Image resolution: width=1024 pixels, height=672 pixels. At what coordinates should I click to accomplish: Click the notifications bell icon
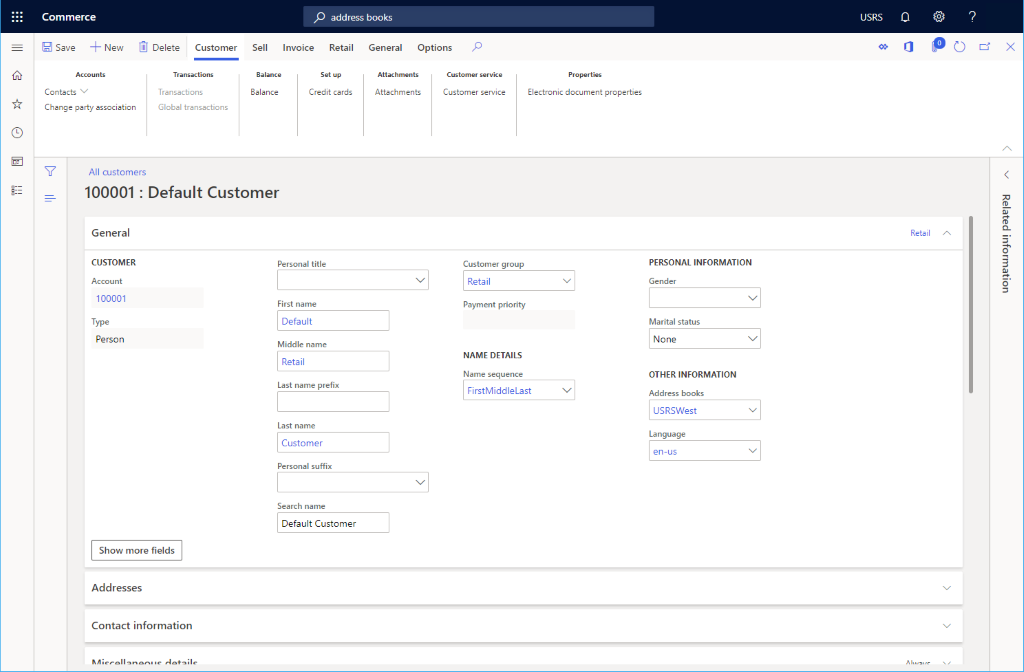point(907,16)
